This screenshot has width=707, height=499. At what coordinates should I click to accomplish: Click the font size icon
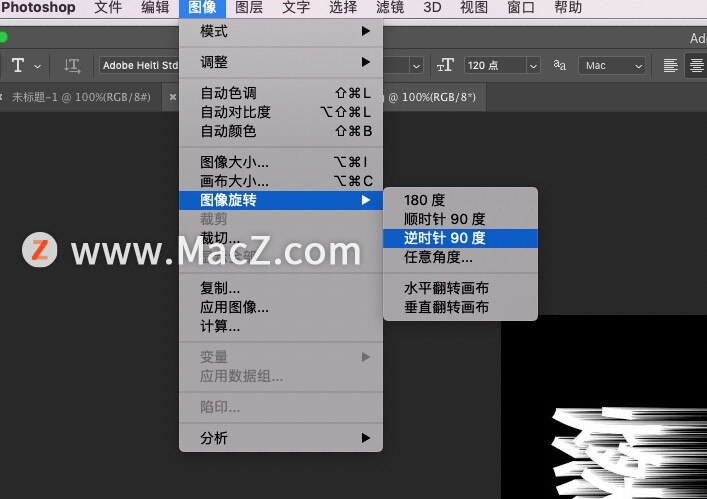(445, 65)
